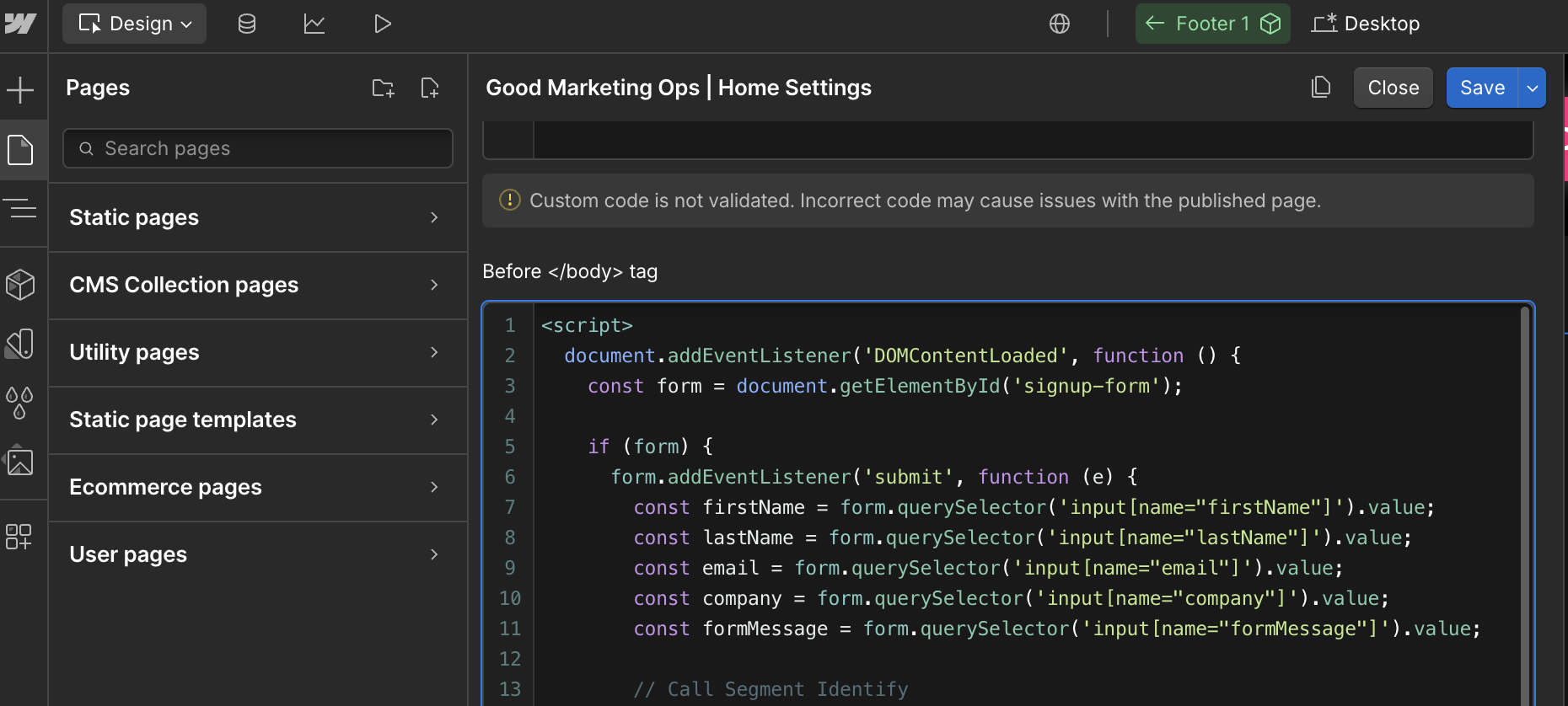The image size is (1568, 706).
Task: Expand the User pages section
Action: point(258,554)
